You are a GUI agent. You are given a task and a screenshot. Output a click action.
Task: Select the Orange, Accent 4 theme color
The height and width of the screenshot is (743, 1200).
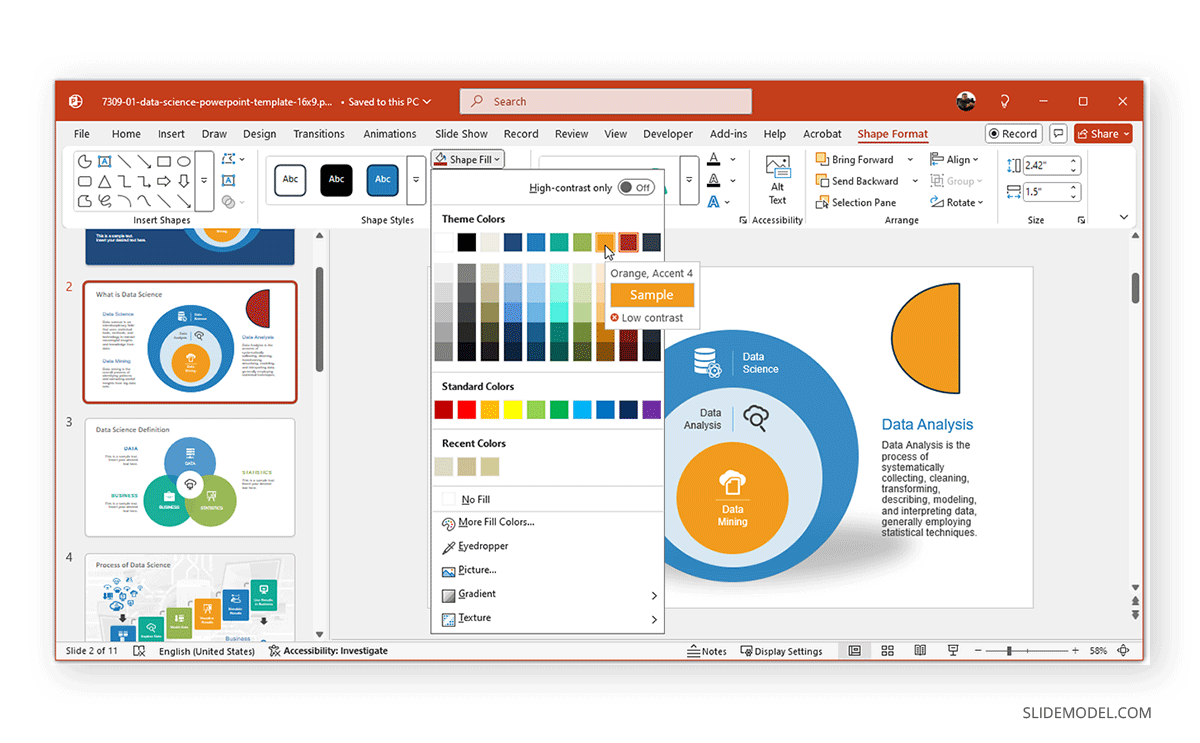click(606, 242)
